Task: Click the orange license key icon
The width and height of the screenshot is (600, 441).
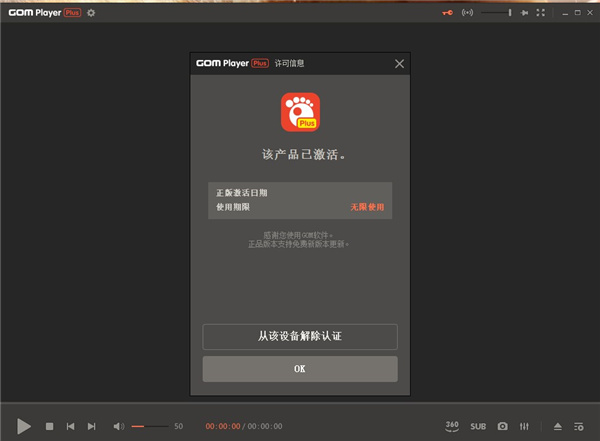Action: pos(448,13)
